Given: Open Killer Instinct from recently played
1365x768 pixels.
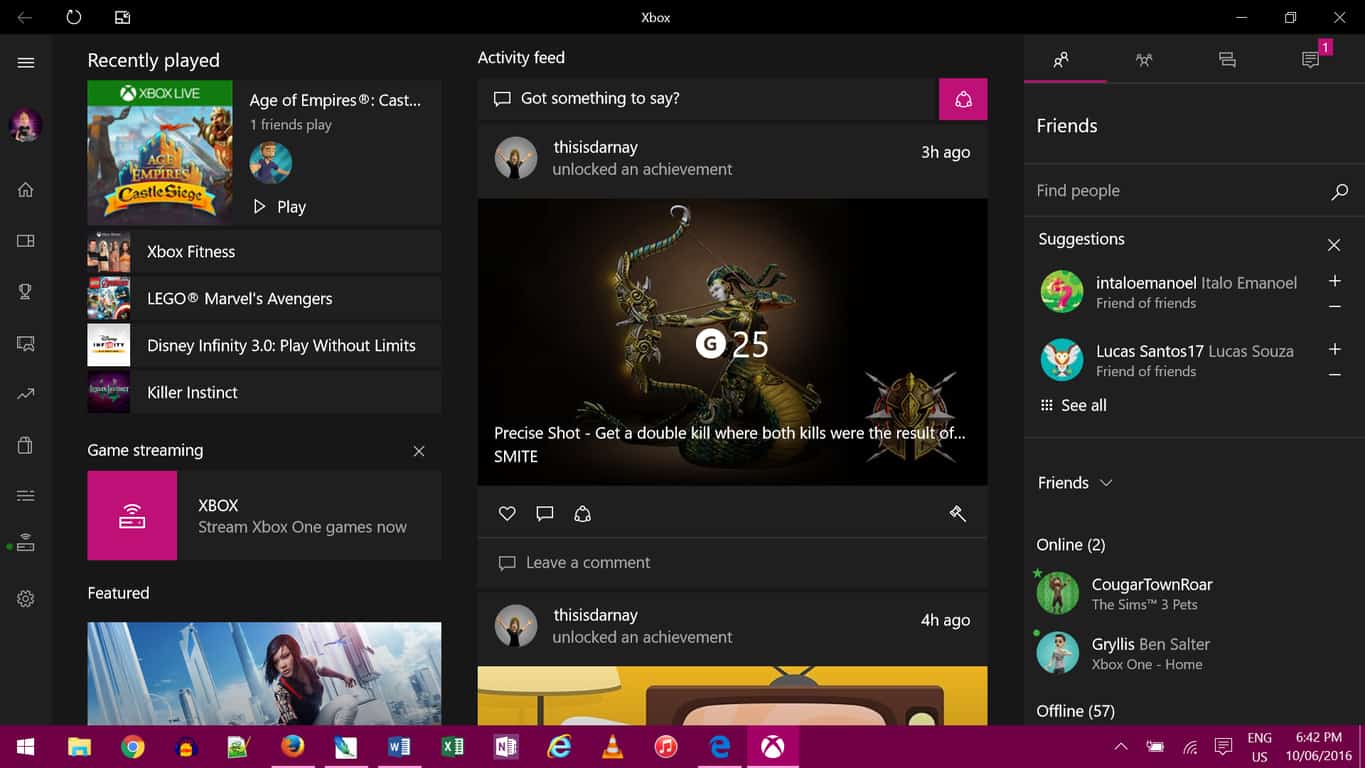Looking at the screenshot, I should pos(264,393).
